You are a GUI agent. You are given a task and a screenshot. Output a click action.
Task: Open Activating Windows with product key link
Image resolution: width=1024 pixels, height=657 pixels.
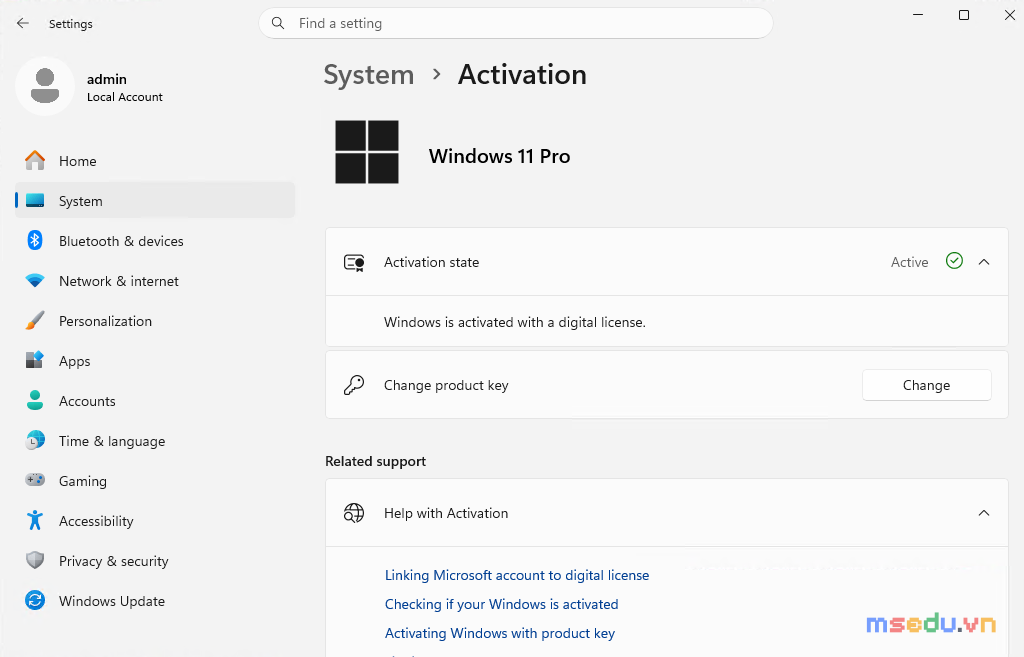[500, 633]
